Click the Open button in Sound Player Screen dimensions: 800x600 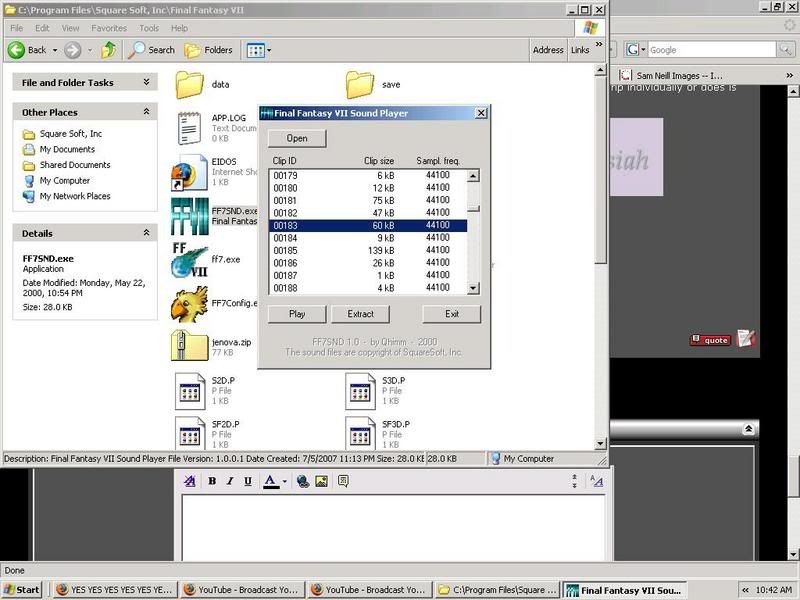tap(296, 138)
